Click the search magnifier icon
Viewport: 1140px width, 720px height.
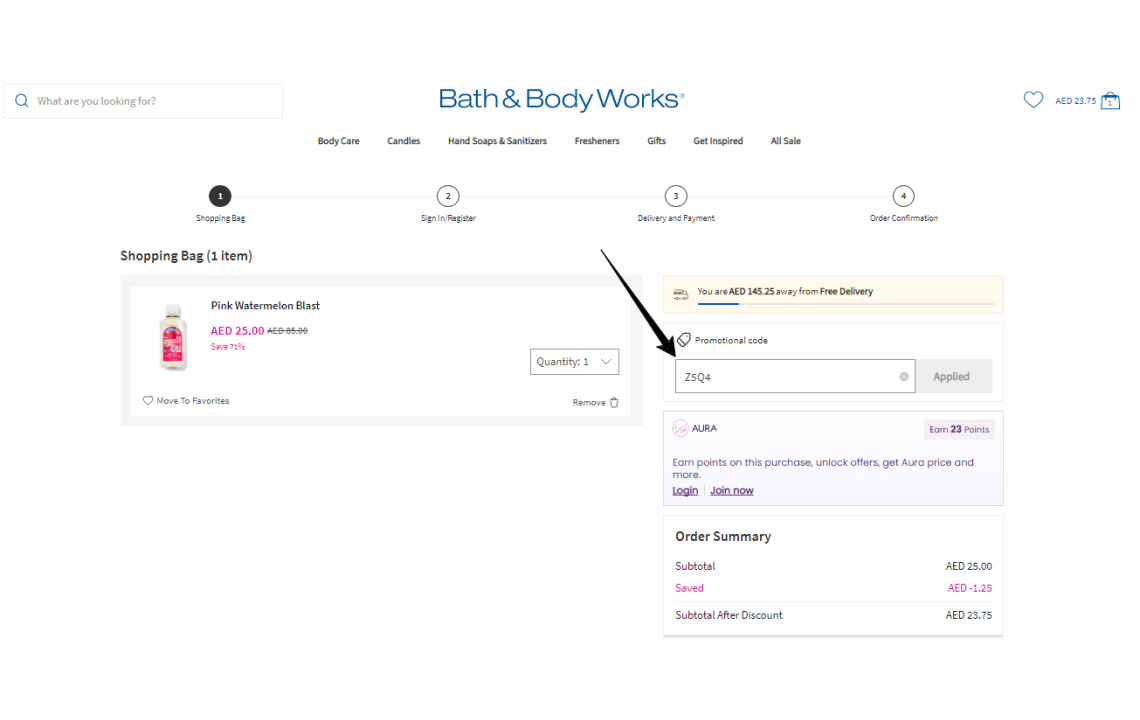click(x=22, y=100)
